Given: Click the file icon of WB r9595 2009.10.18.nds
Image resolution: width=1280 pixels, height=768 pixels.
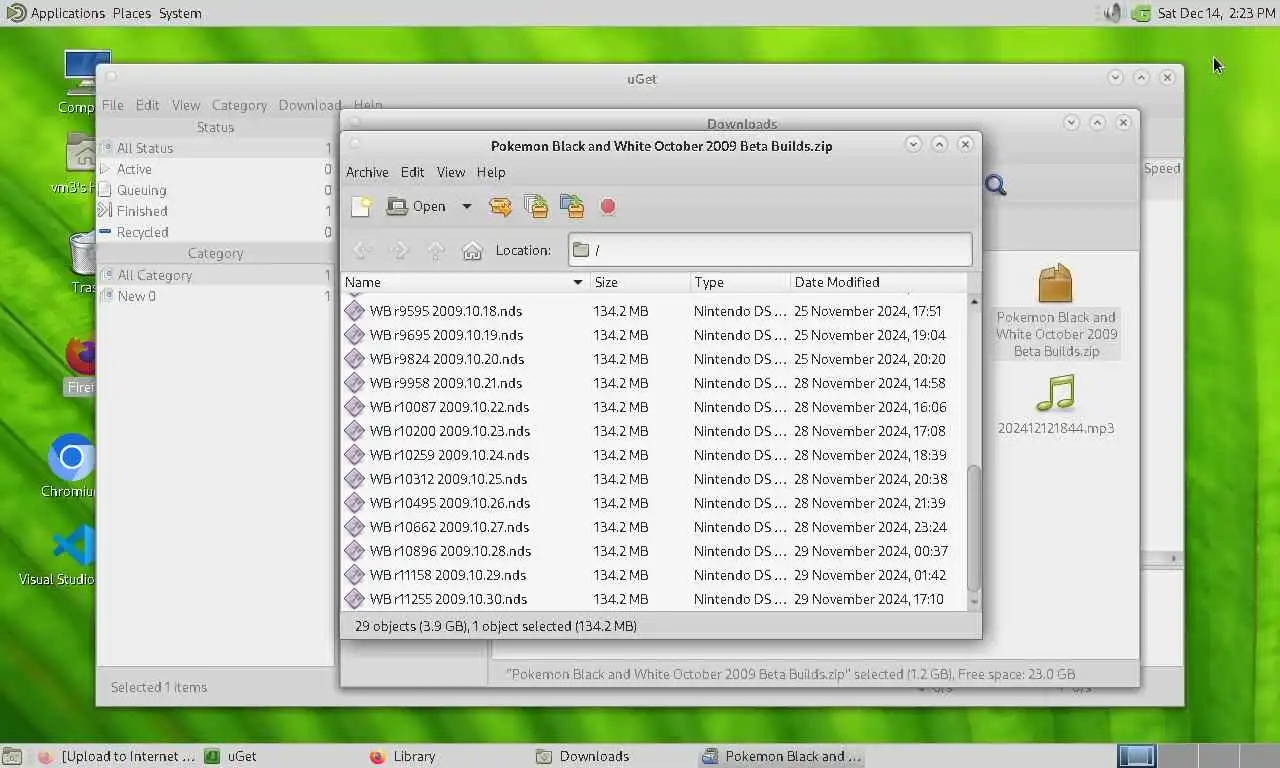Looking at the screenshot, I should [x=354, y=311].
